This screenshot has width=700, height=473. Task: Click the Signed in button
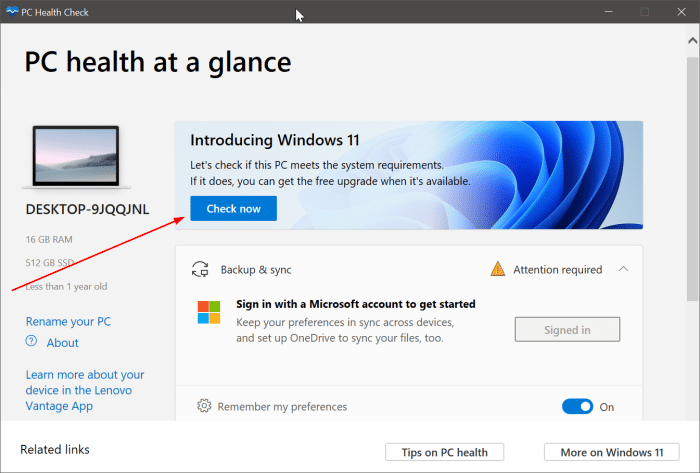(567, 329)
